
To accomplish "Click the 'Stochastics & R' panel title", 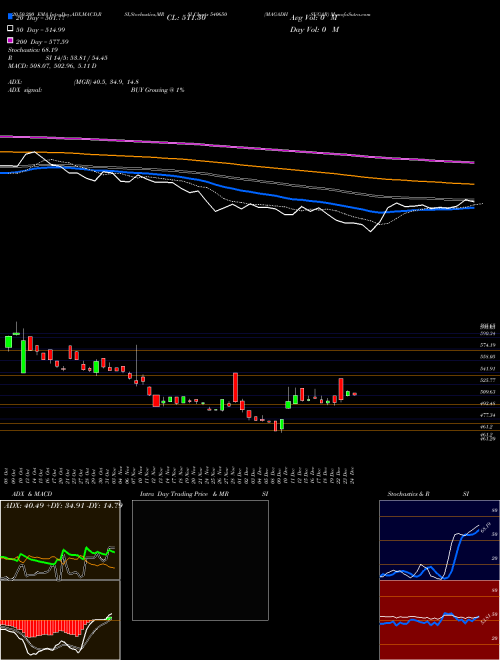I will click(408, 494).
